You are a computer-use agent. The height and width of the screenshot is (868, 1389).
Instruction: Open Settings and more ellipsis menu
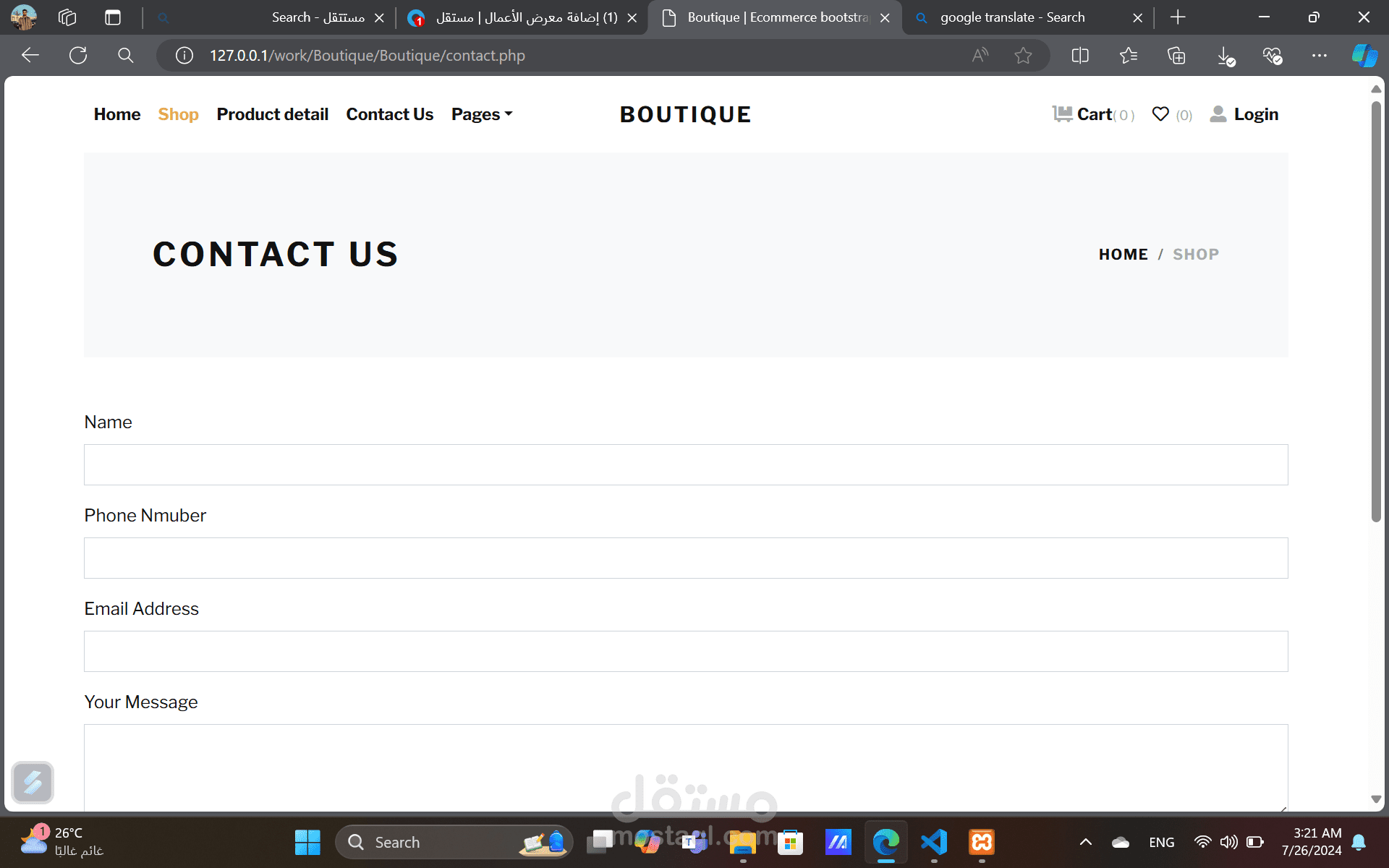pos(1320,56)
